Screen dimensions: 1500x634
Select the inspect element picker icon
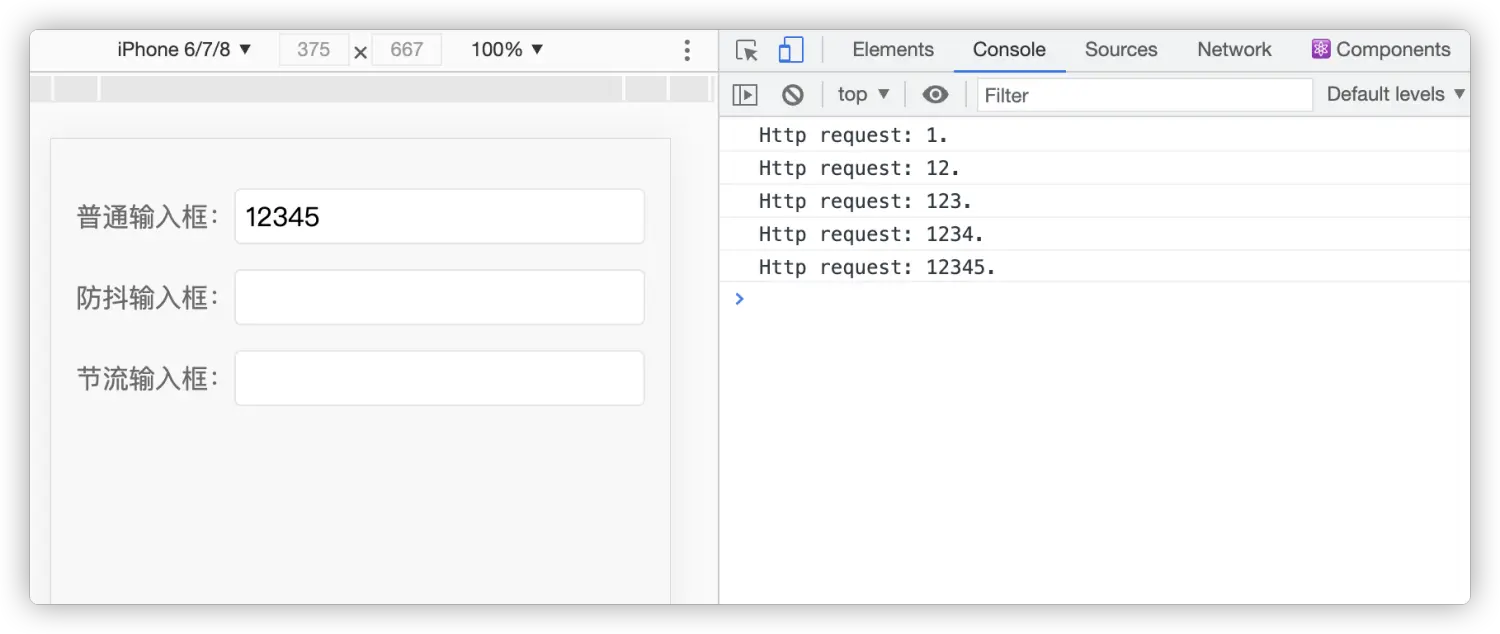[746, 50]
